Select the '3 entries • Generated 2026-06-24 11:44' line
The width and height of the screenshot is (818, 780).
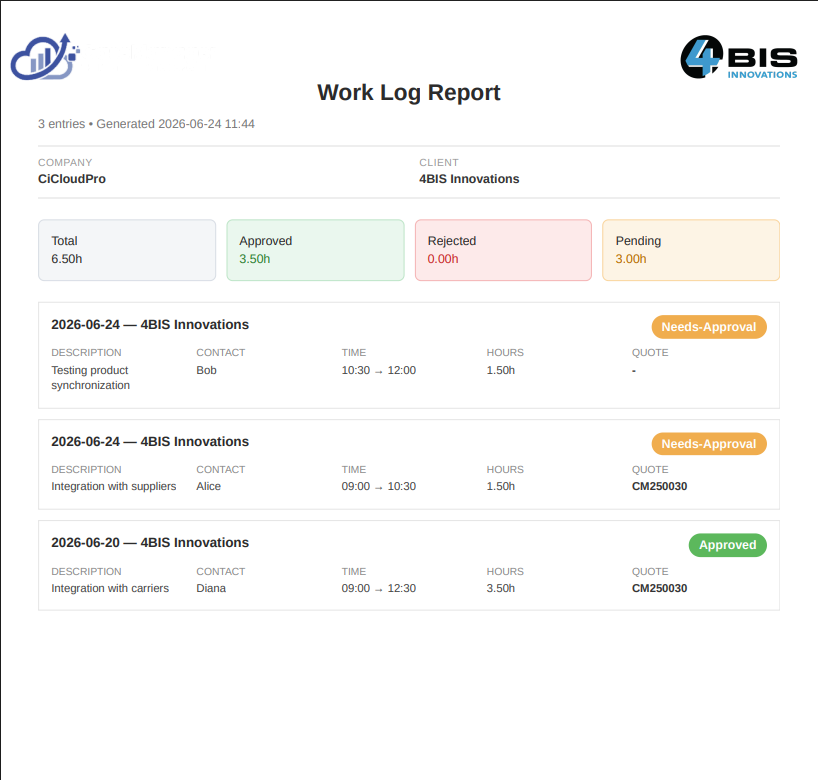tap(146, 124)
